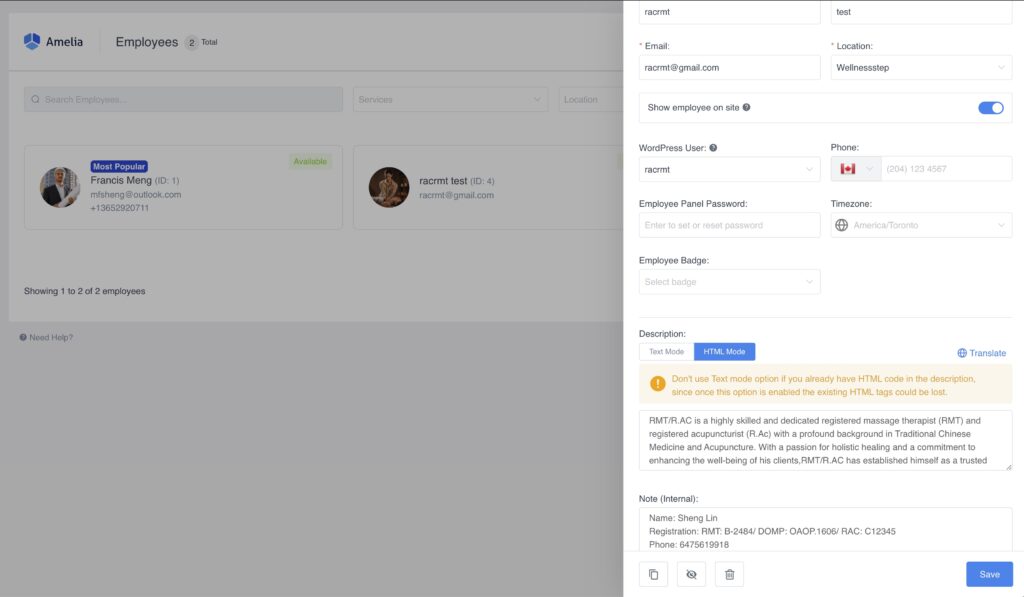This screenshot has height=597, width=1024.
Task: Click the Amelia logo icon
Action: pos(32,42)
